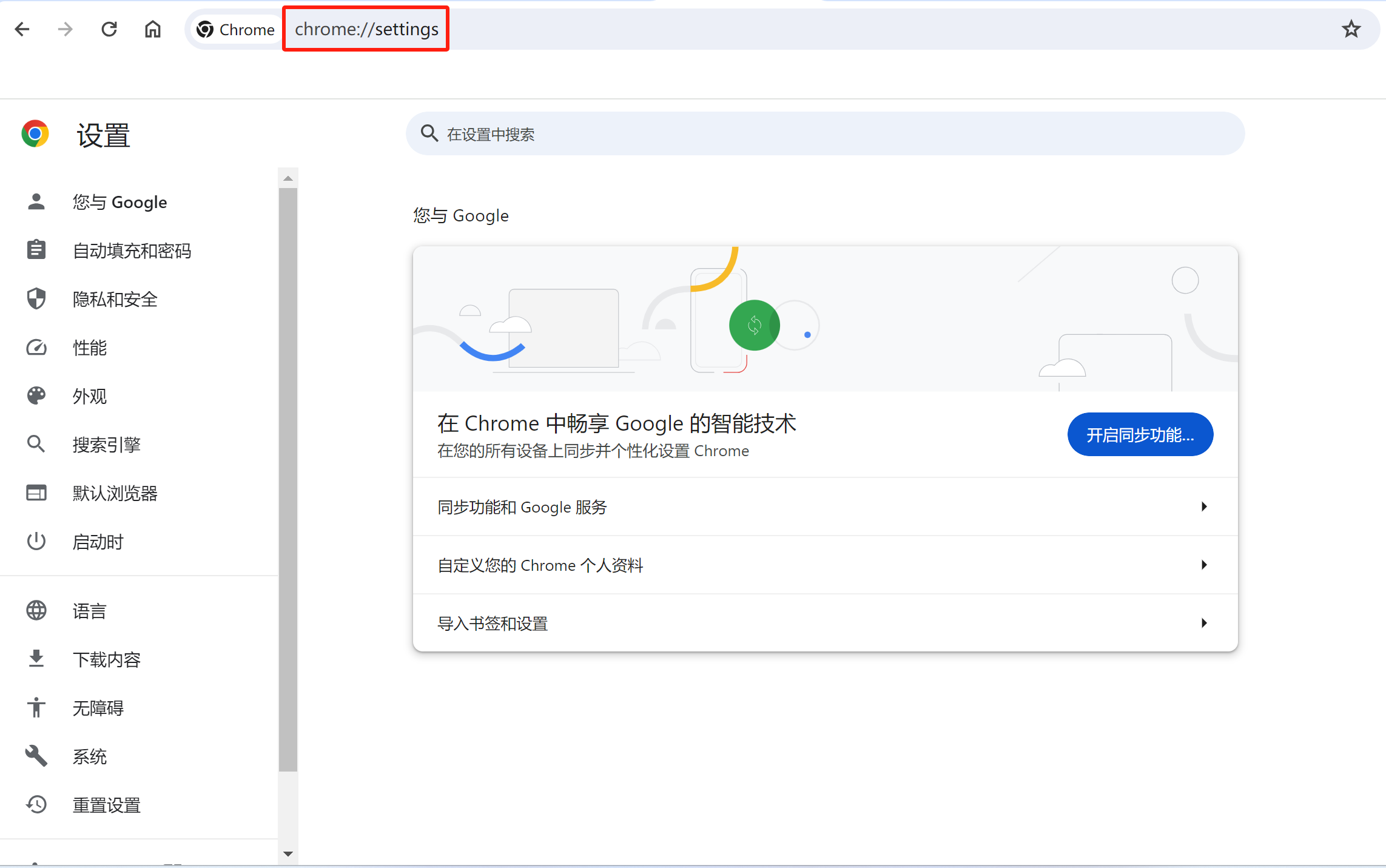Click the 开启同步功能 blue button

tap(1140, 435)
